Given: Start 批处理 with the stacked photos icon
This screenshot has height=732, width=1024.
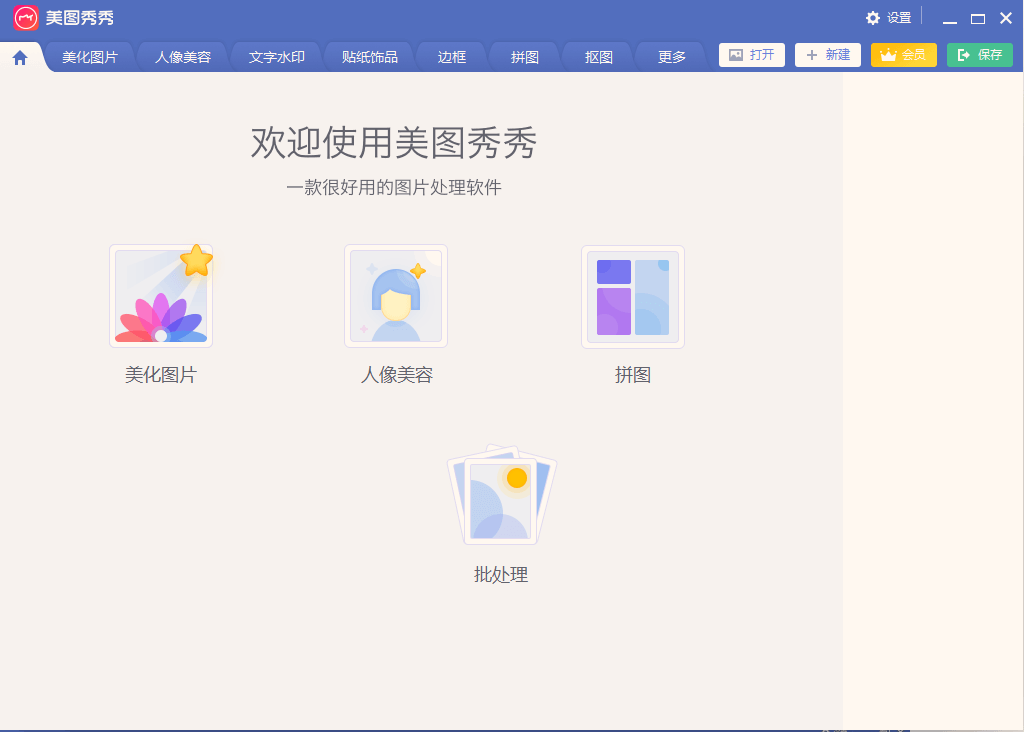Looking at the screenshot, I should pyautogui.click(x=502, y=496).
